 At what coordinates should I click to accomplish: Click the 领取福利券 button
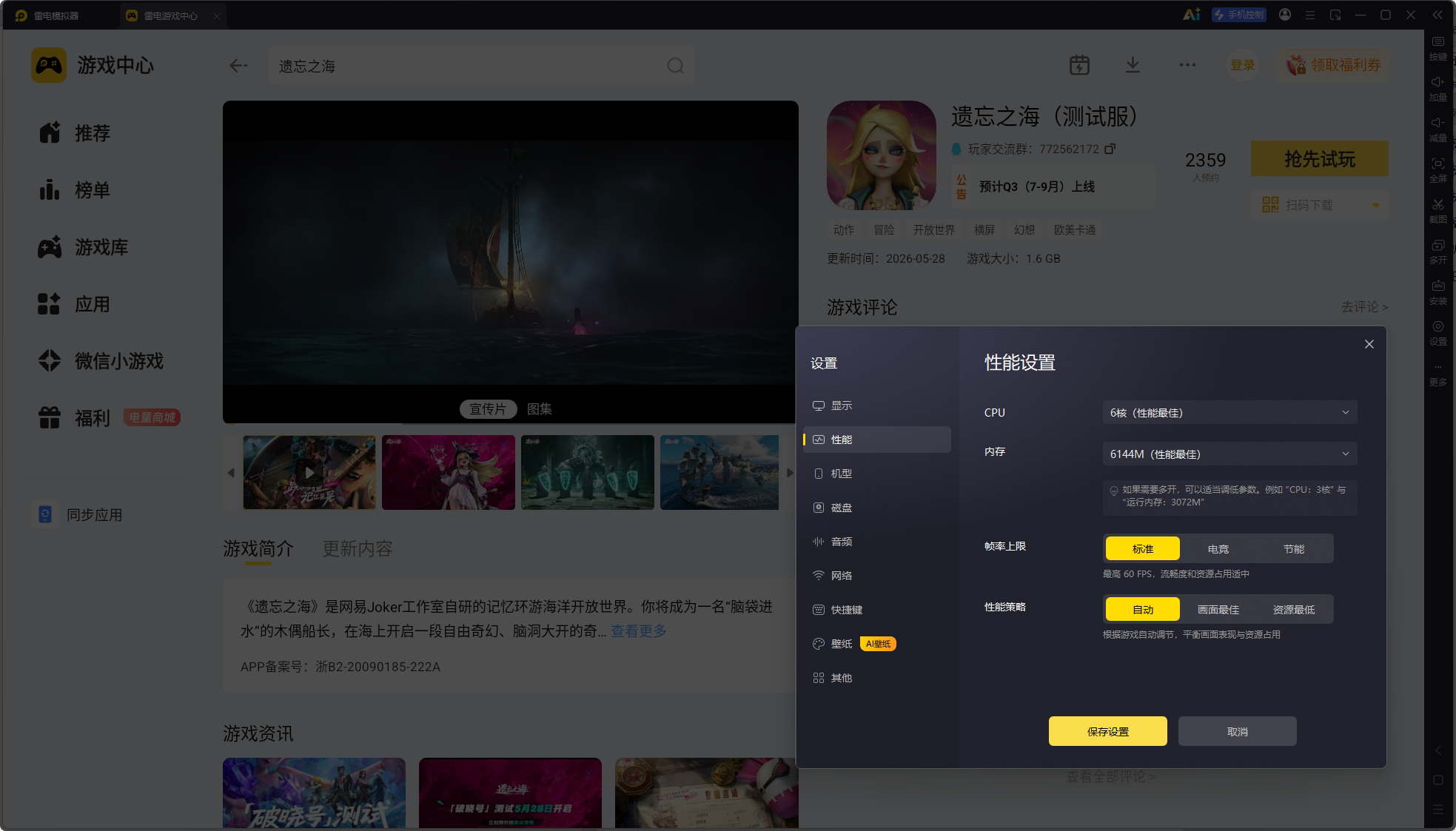(1333, 65)
